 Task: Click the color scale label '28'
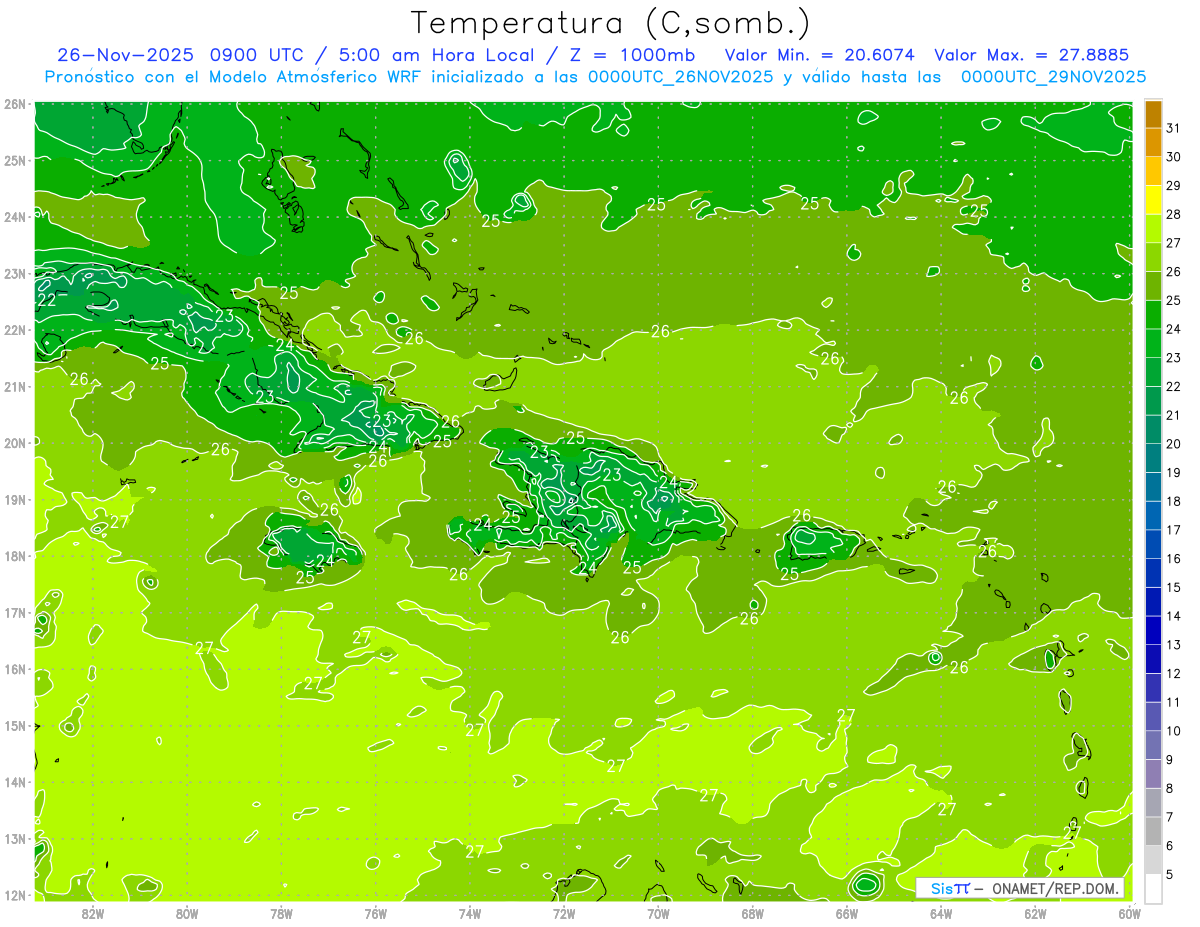(1174, 214)
